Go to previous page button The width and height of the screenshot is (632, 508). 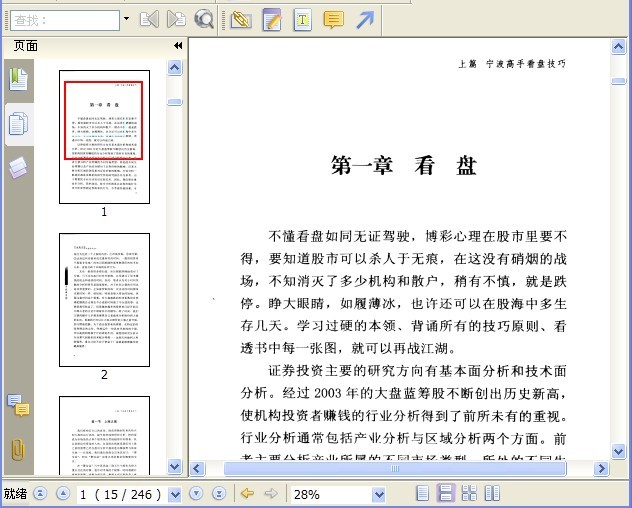click(x=63, y=493)
